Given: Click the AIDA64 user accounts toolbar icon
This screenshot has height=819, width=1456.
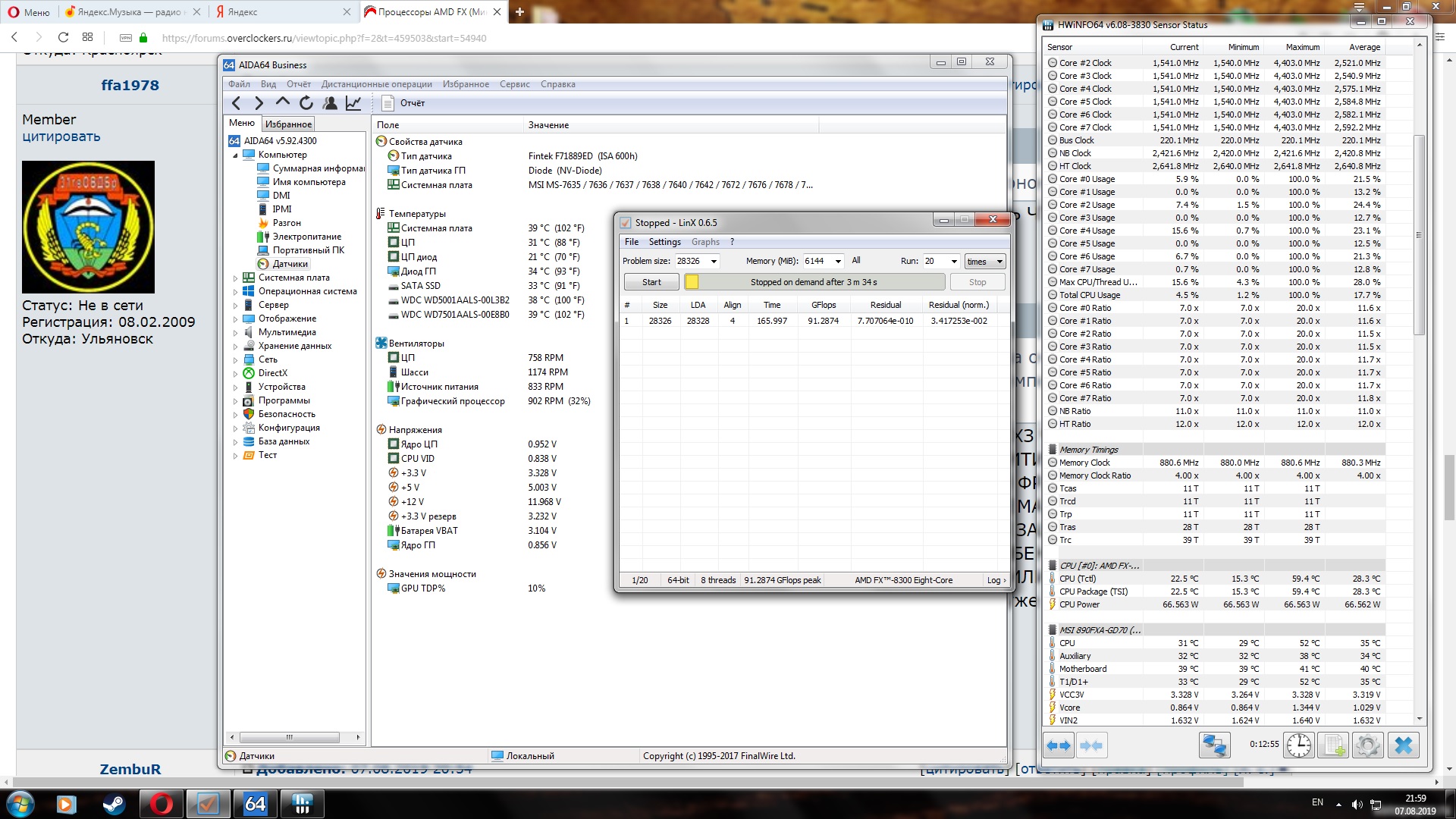Looking at the screenshot, I should tap(330, 103).
